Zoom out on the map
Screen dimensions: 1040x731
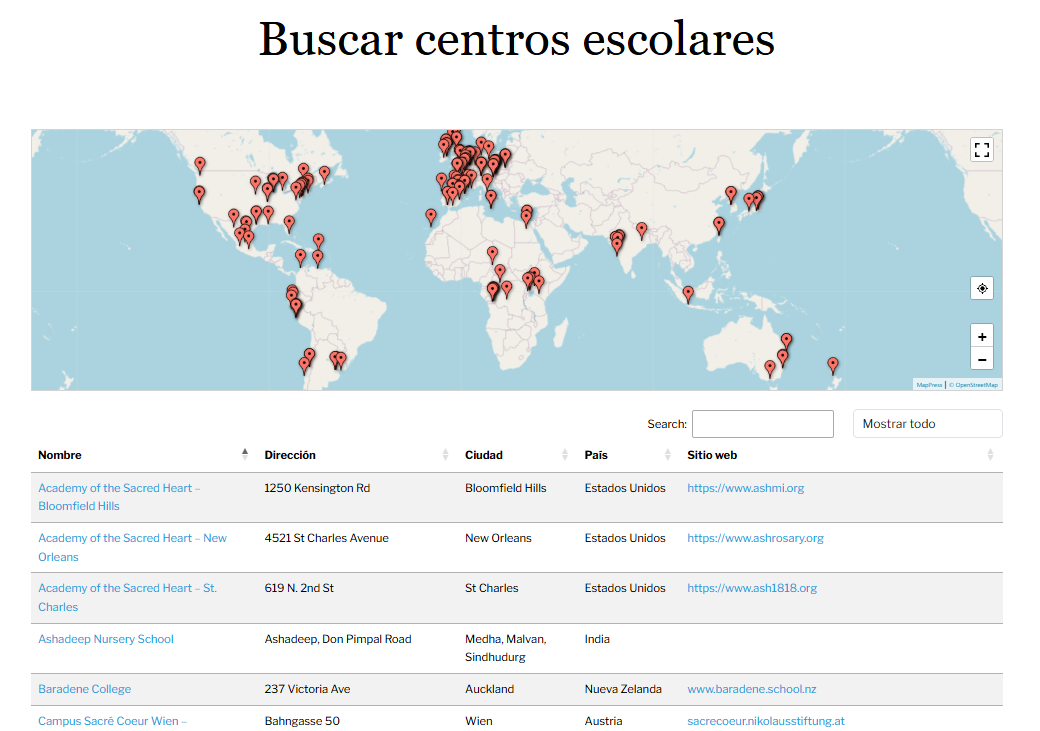coord(981,360)
